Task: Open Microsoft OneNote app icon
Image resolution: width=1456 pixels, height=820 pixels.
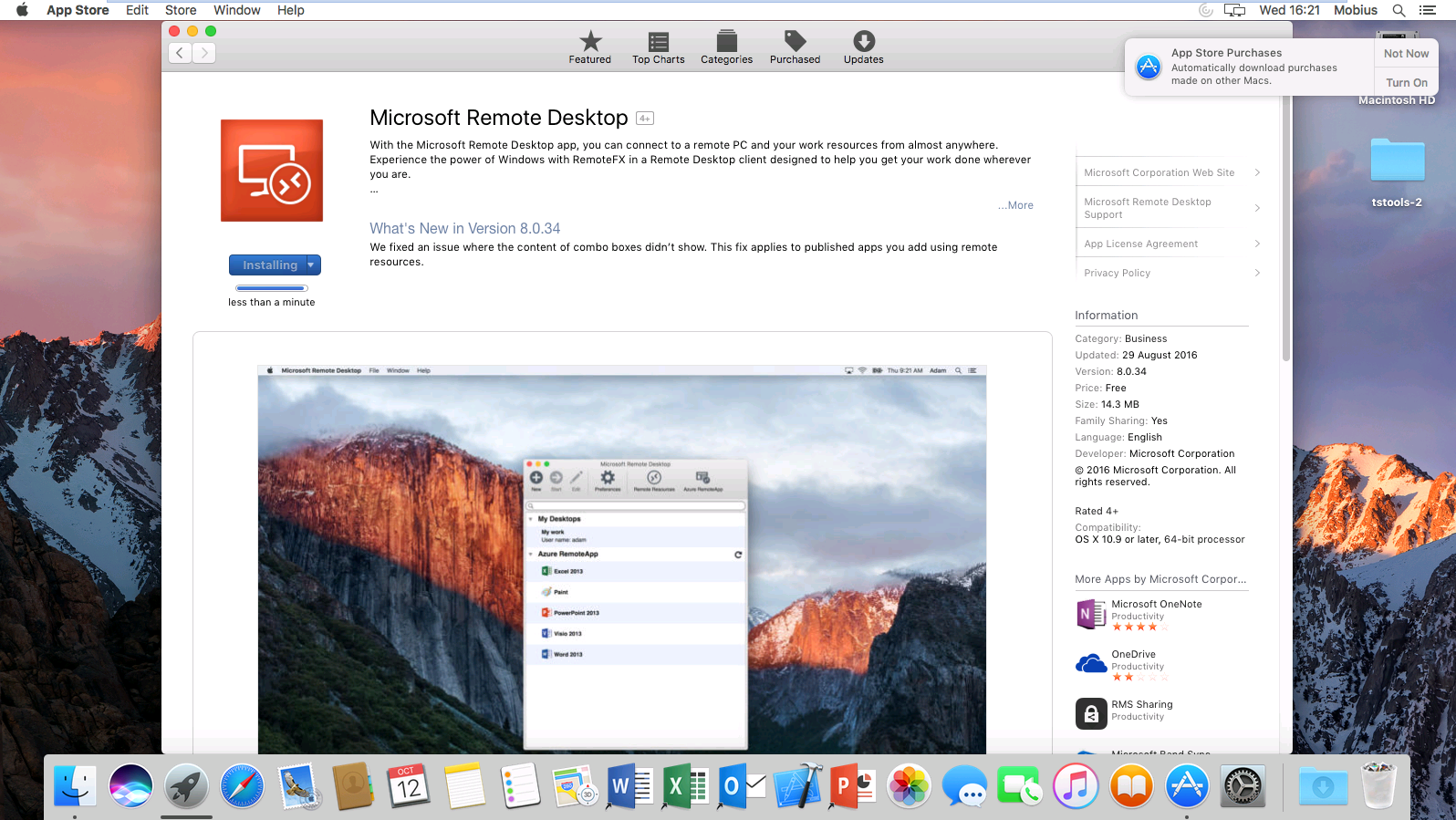Action: [x=1091, y=615]
